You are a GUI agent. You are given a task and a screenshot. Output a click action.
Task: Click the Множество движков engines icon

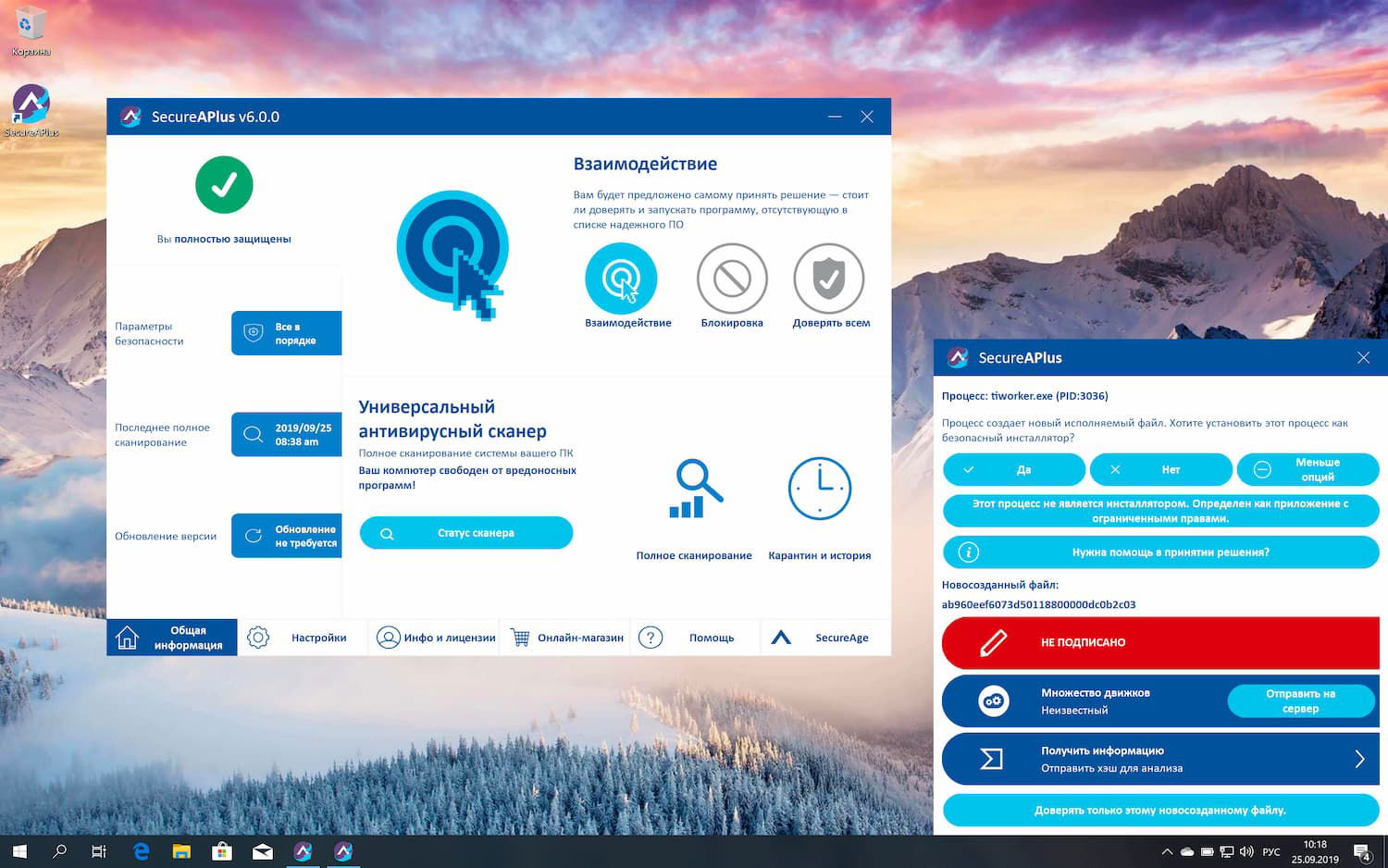click(993, 701)
